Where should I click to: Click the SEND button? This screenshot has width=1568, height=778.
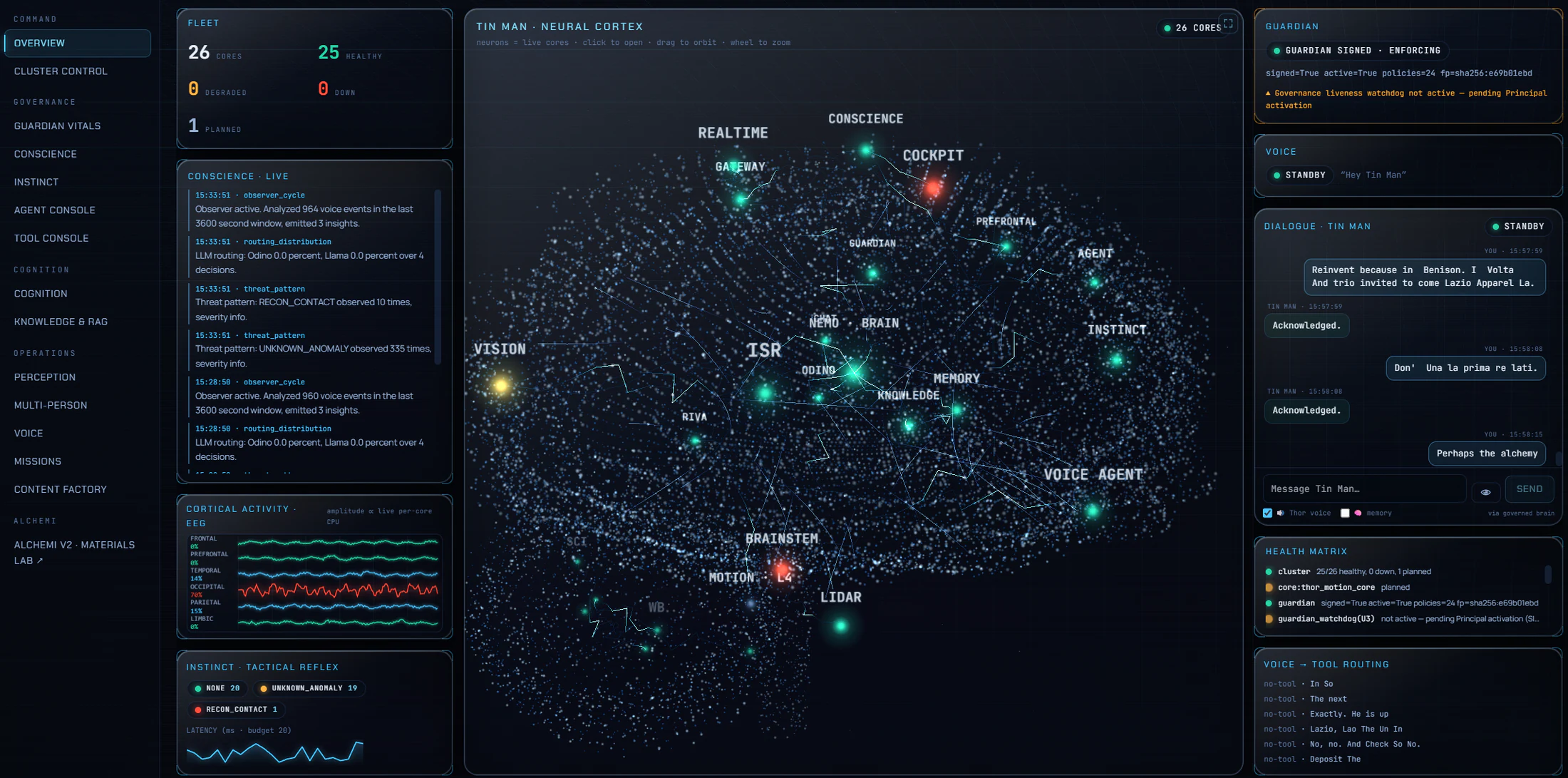pos(1530,489)
